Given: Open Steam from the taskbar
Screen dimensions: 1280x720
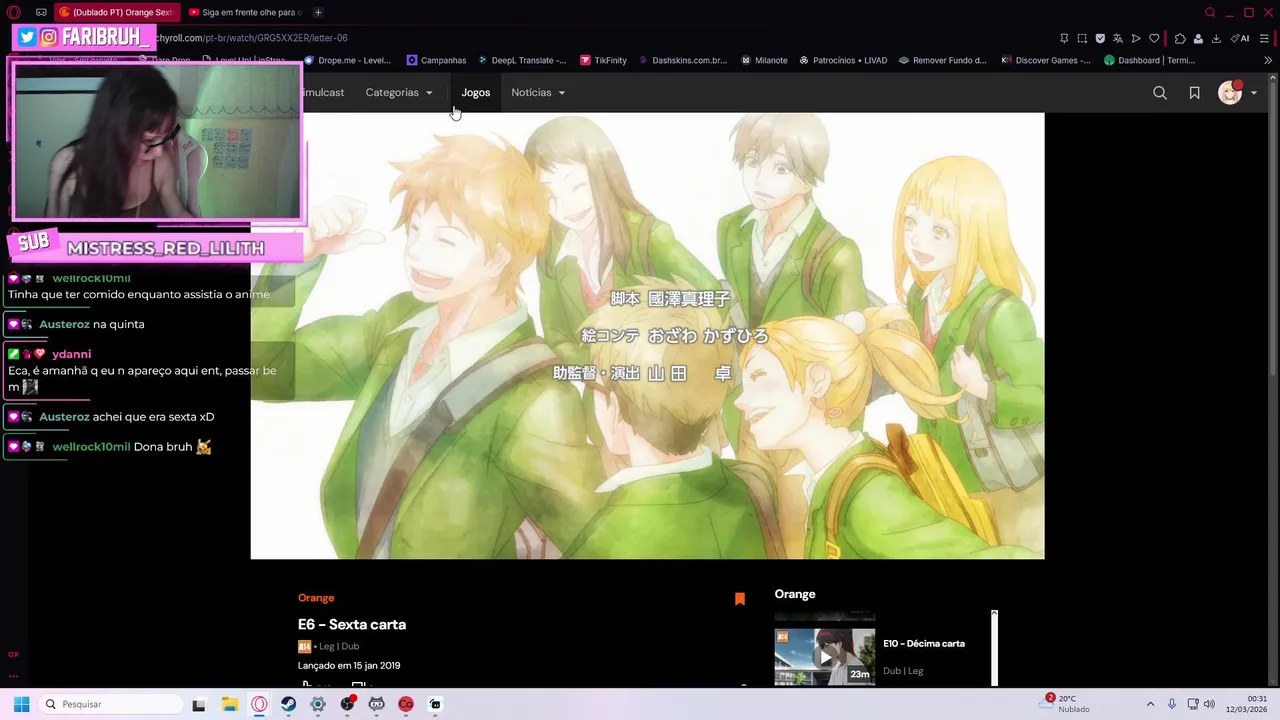Looking at the screenshot, I should pos(288,704).
